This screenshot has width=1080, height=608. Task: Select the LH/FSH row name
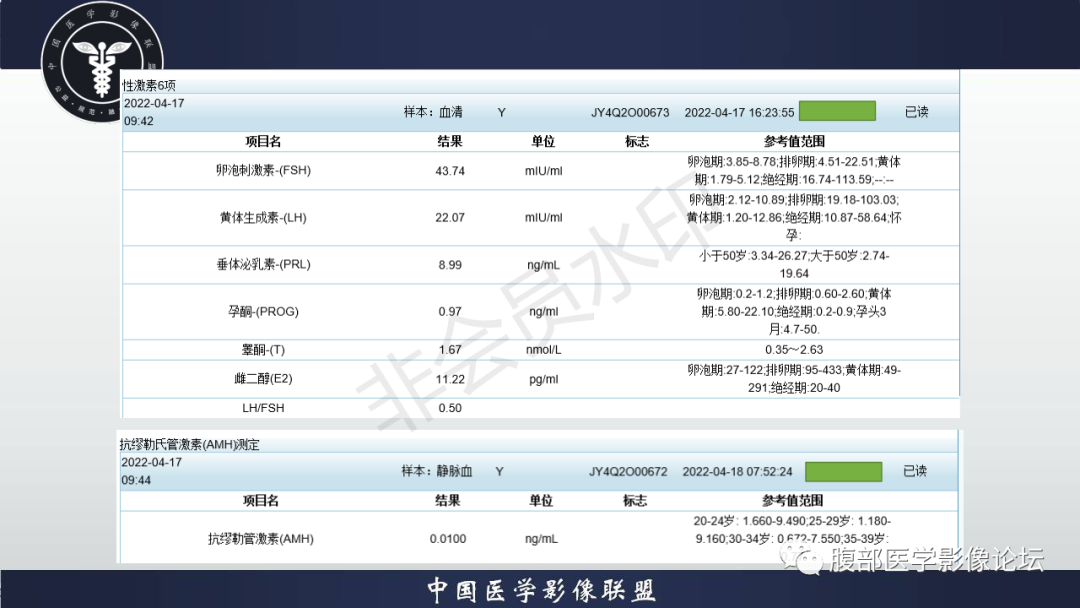tap(263, 408)
